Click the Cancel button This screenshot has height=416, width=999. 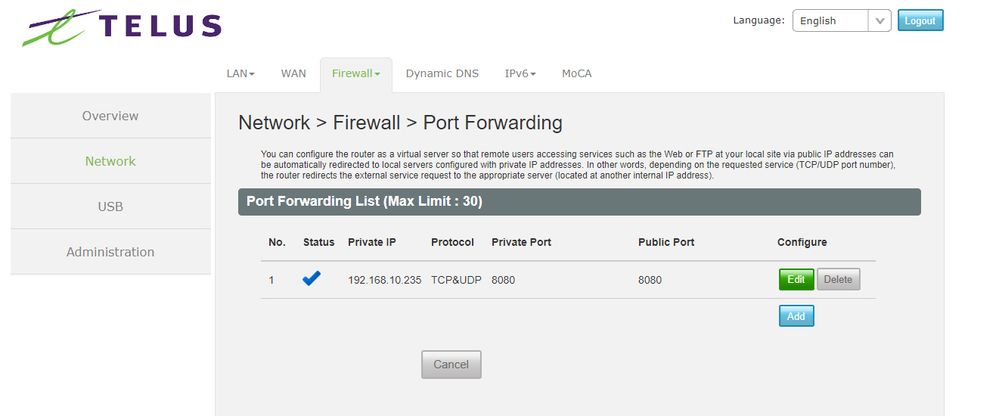(451, 365)
